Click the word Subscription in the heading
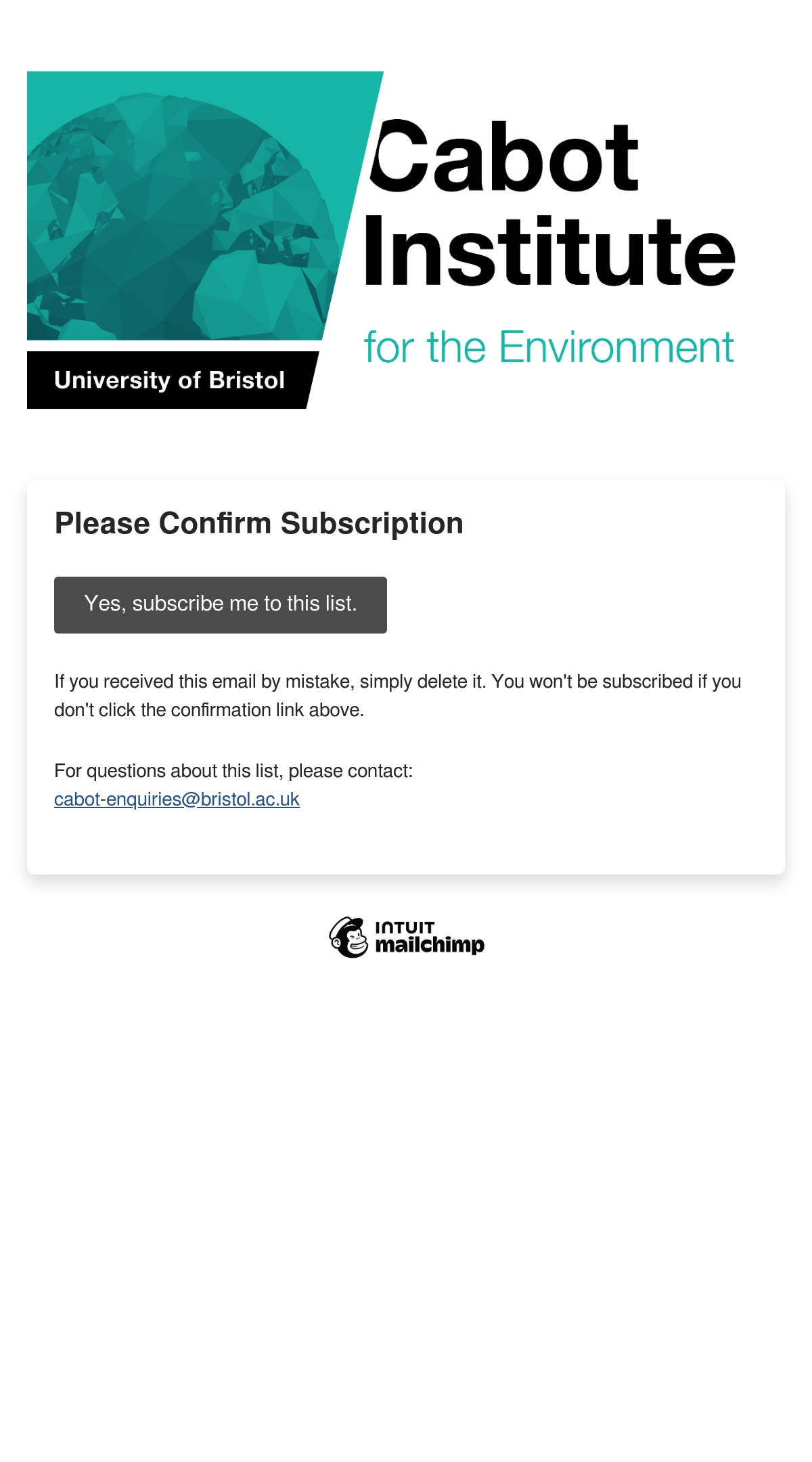This screenshot has height=1462, width=812. tap(372, 524)
